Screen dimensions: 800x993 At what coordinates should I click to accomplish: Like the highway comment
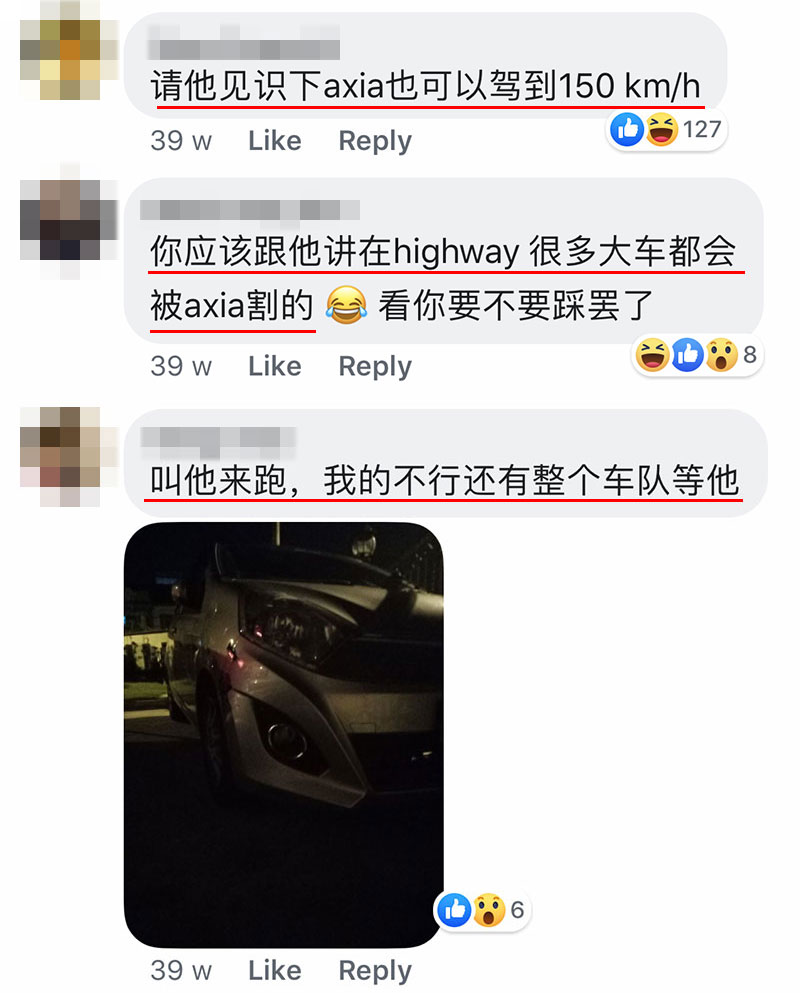point(274,366)
